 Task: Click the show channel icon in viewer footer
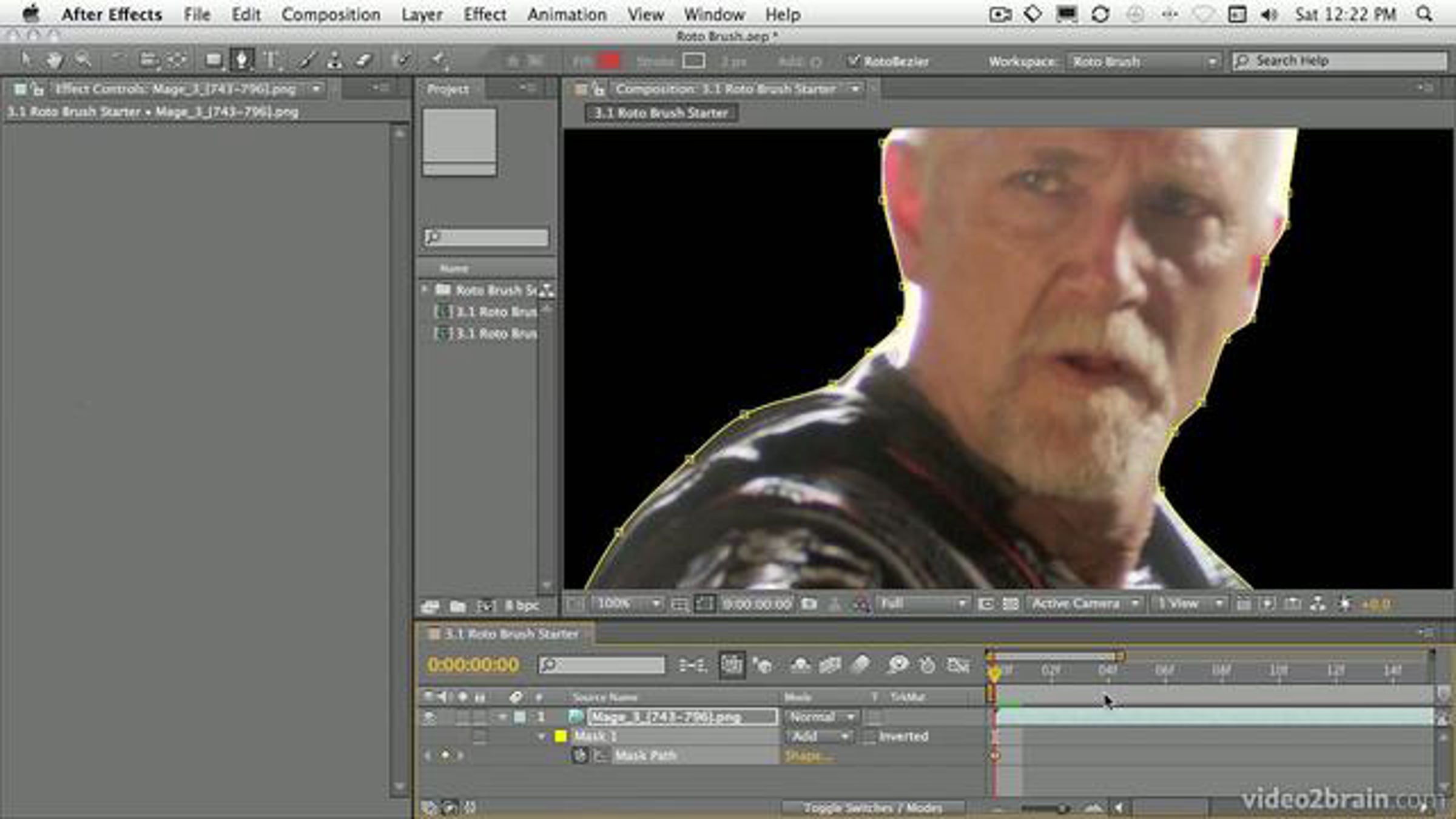(x=861, y=604)
